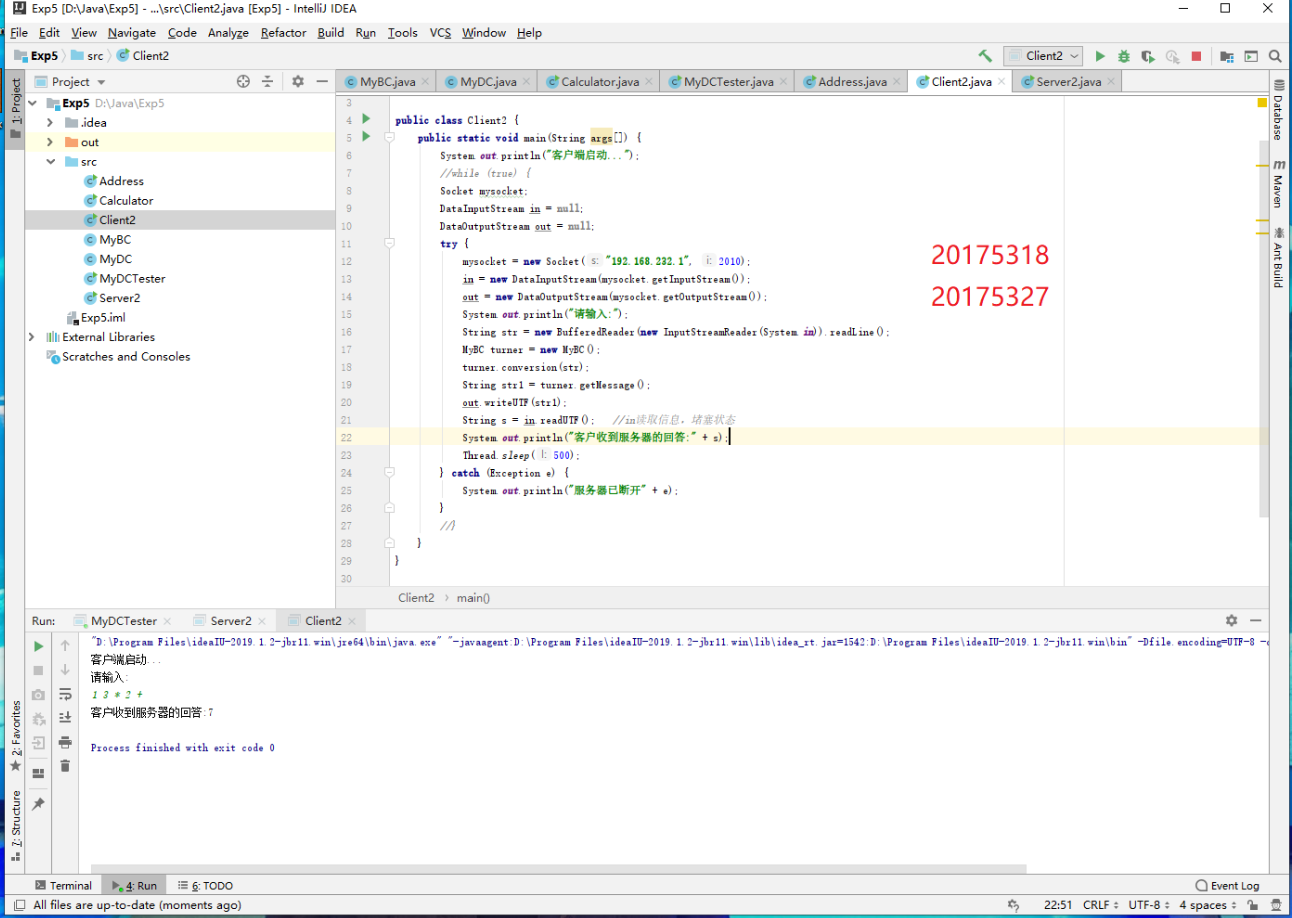Click the run gutter arrow beside class Client2
This screenshot has width=1292, height=918.
366,119
